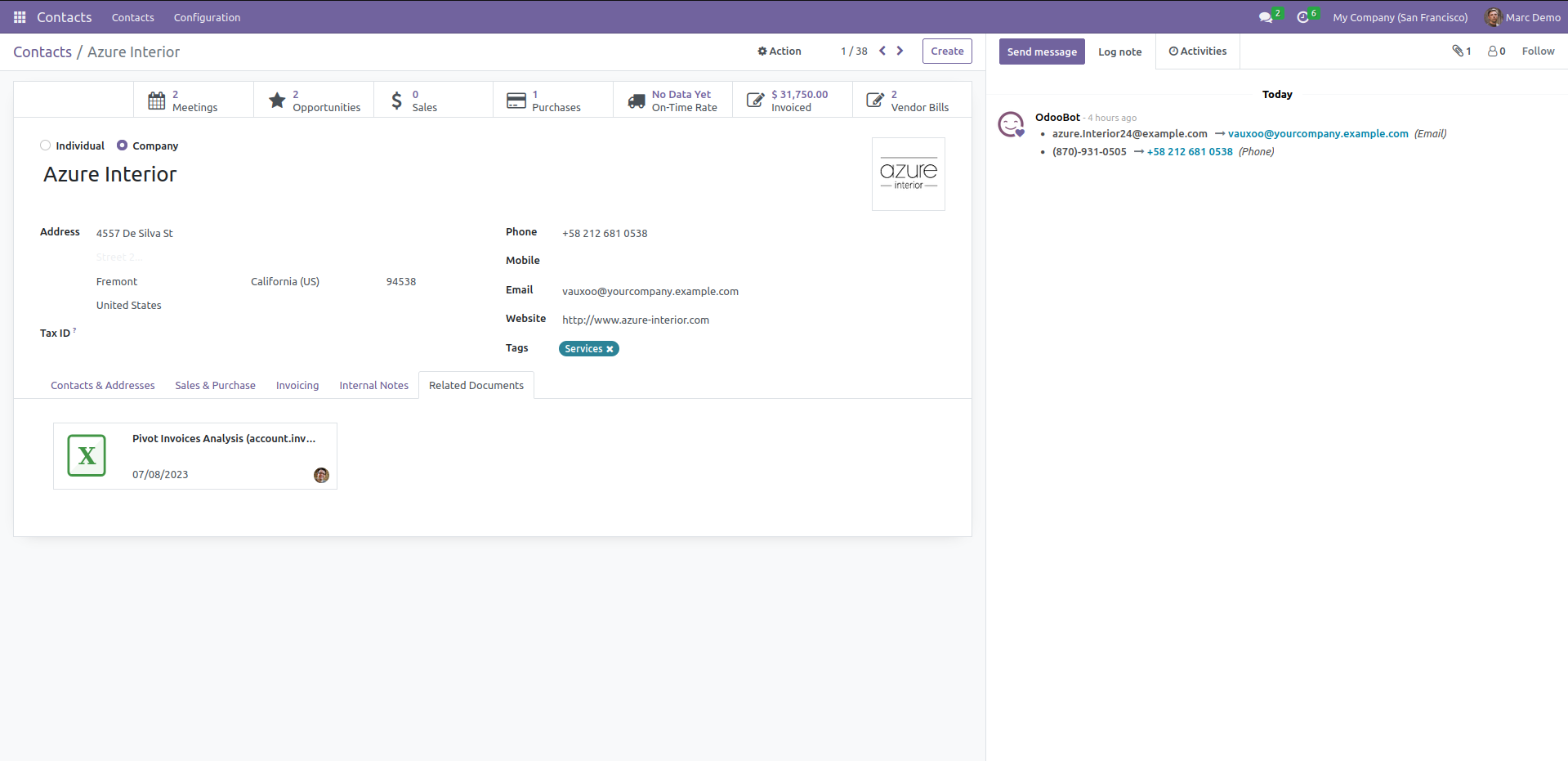Viewport: 1568px width, 761px height.
Task: Go back to Contacts breadcrumb
Action: 42,51
